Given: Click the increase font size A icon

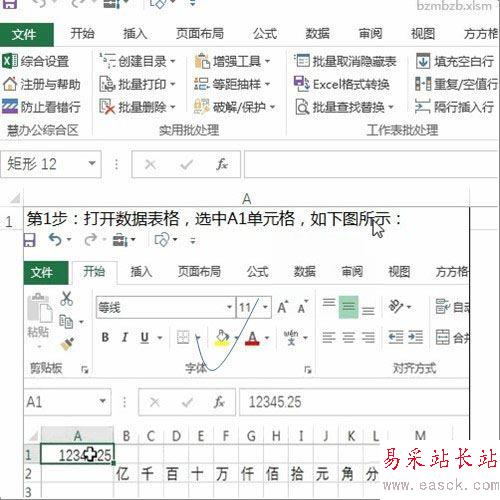Looking at the screenshot, I should click(282, 307).
